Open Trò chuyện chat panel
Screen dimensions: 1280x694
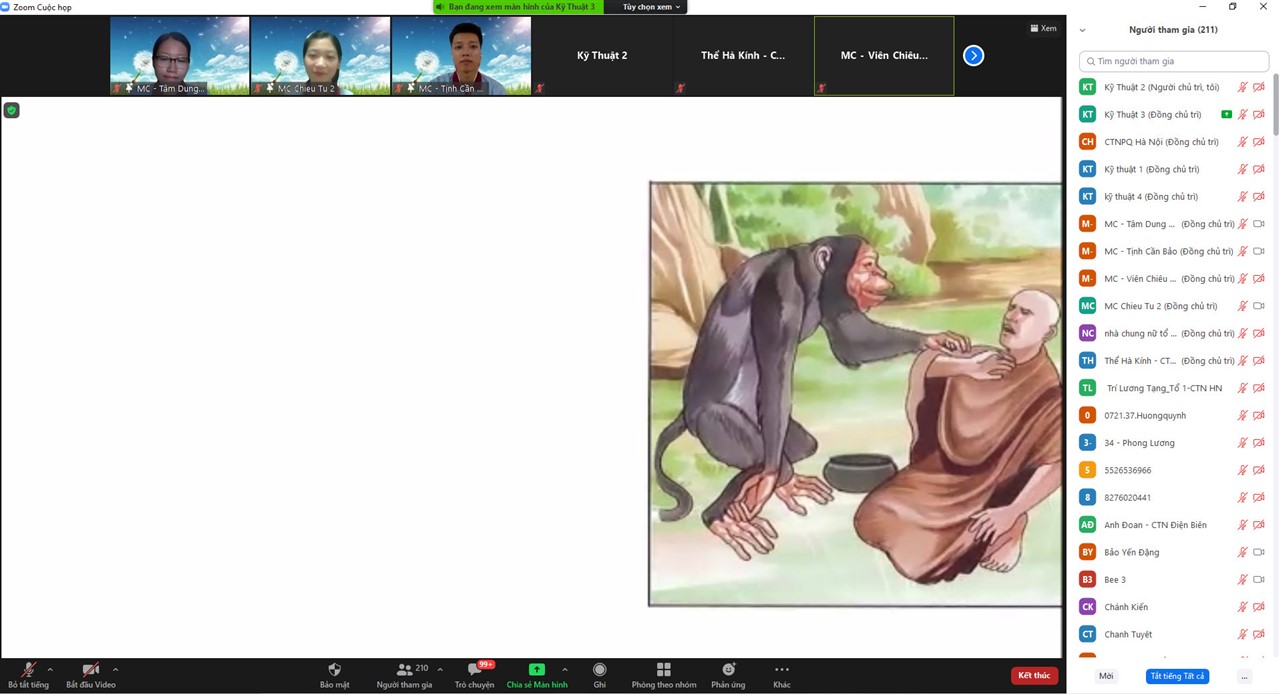474,675
